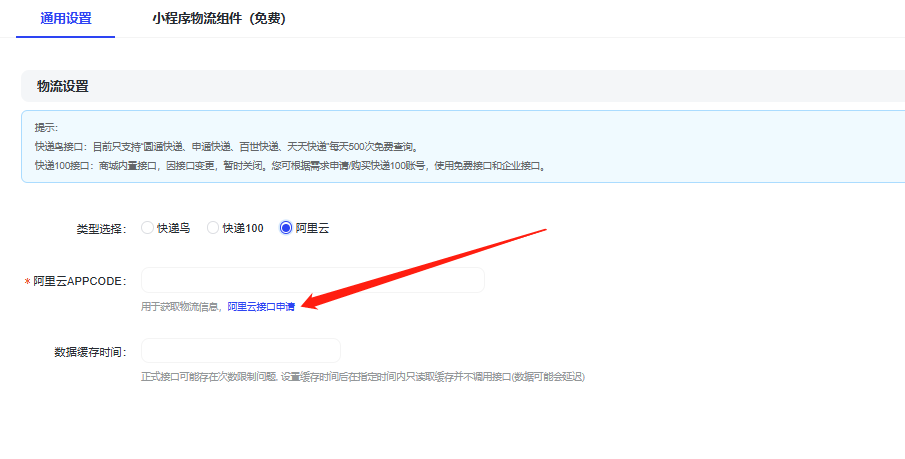905x459 pixels.
Task: Click the 阿里云APPCODE input field
Action: tap(312, 280)
